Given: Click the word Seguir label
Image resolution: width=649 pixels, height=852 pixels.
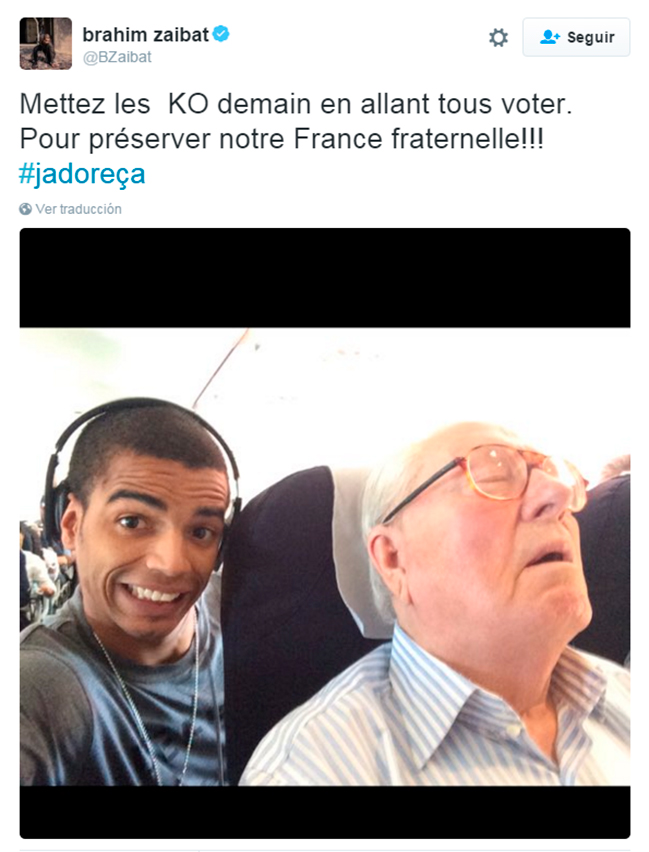Looking at the screenshot, I should tap(591, 37).
